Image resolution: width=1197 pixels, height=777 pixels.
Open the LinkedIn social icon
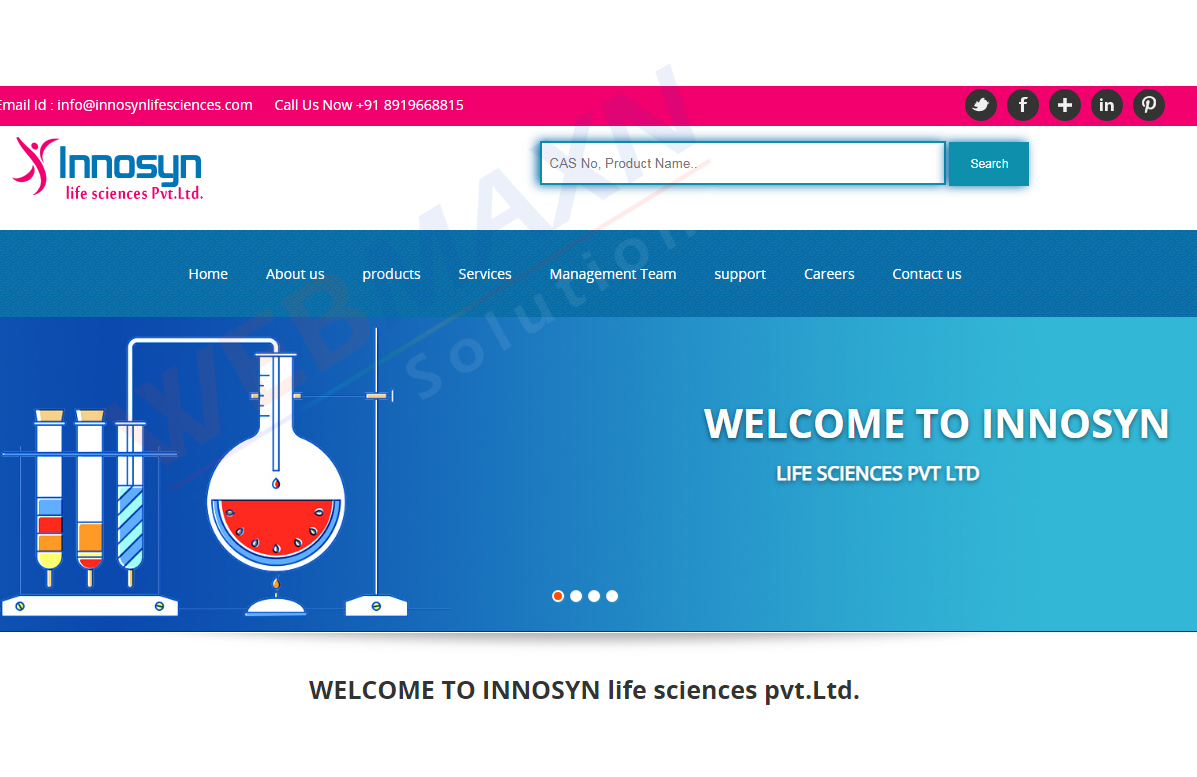(x=1107, y=105)
